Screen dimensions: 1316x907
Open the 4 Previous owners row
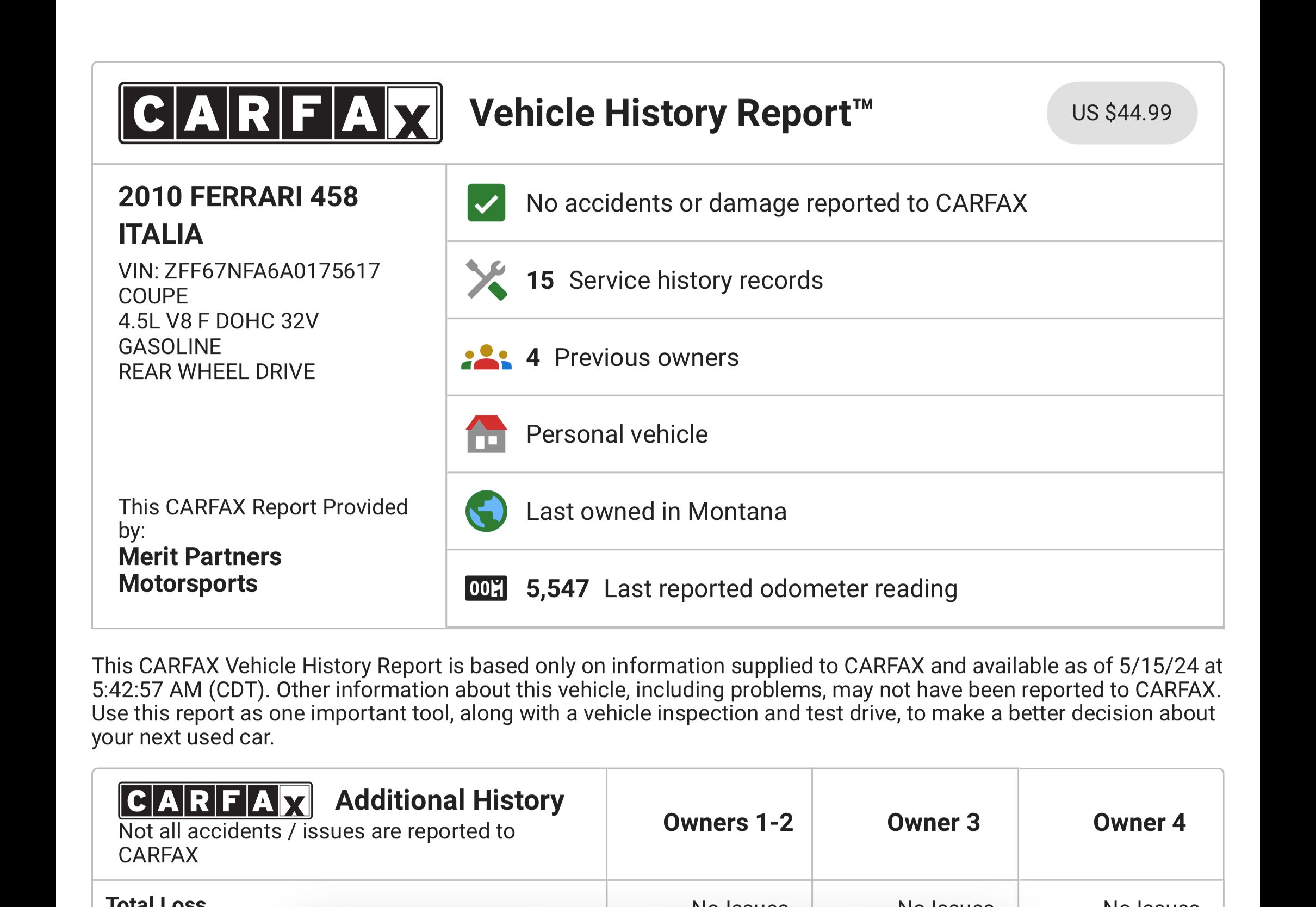coord(835,357)
